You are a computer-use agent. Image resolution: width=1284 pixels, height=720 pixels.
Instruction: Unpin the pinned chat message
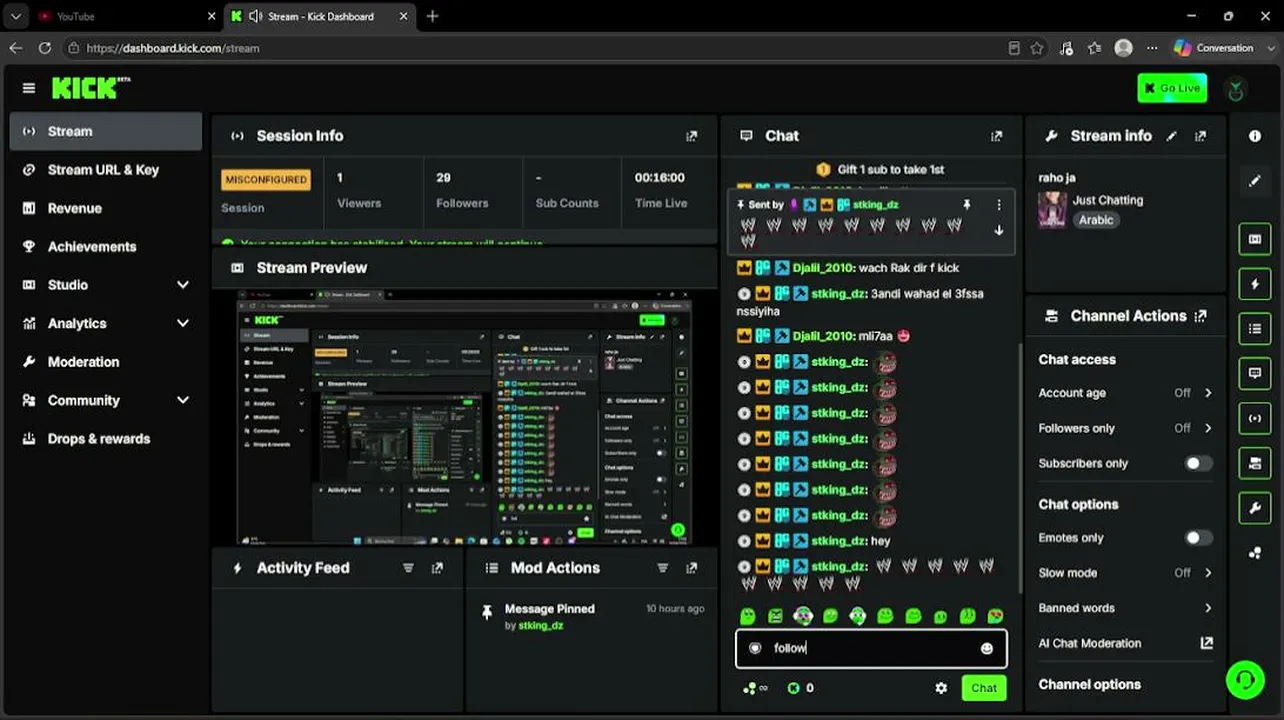pyautogui.click(x=967, y=205)
